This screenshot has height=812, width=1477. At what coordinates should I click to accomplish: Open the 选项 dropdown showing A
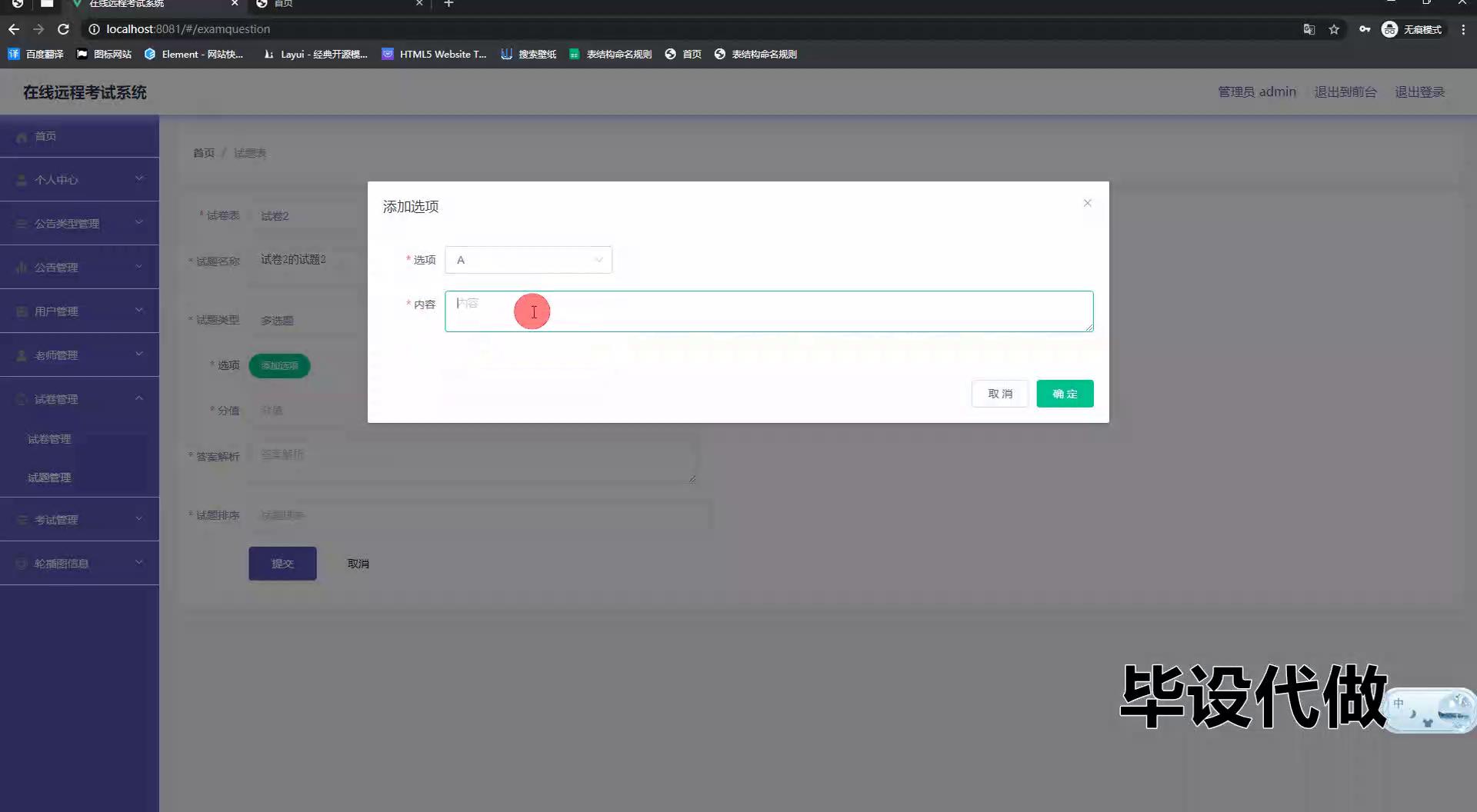[528, 260]
